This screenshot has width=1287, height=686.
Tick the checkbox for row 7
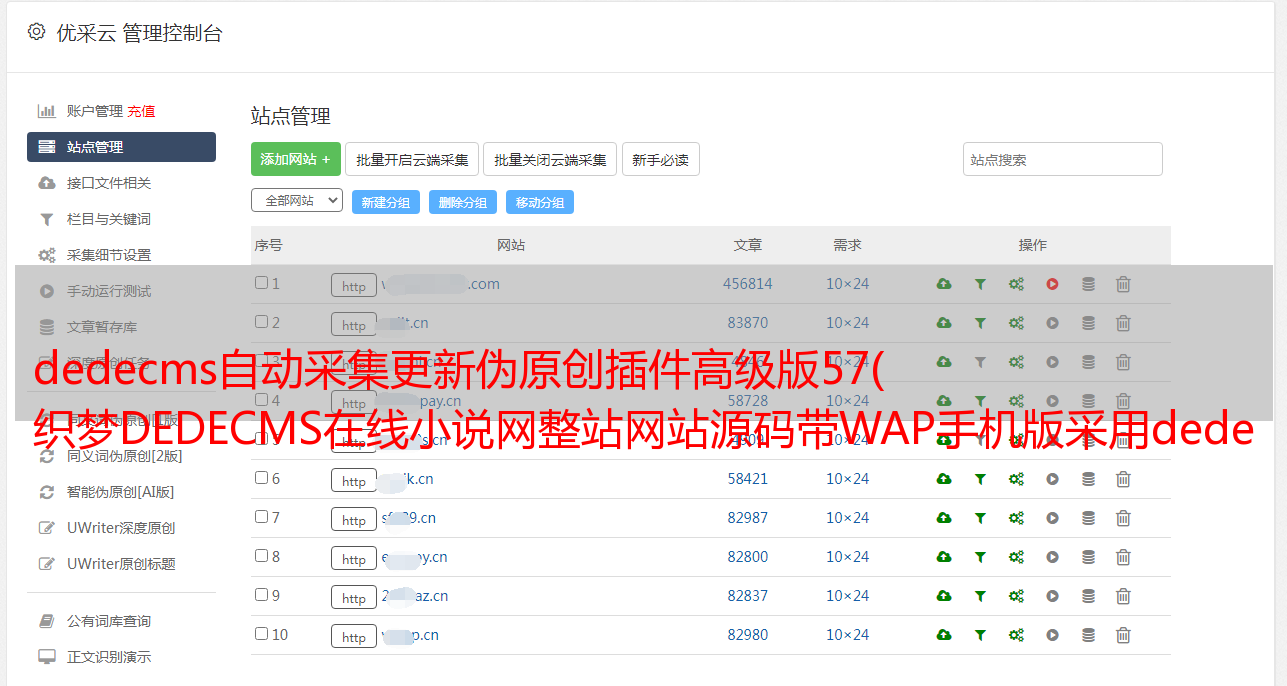(261, 517)
